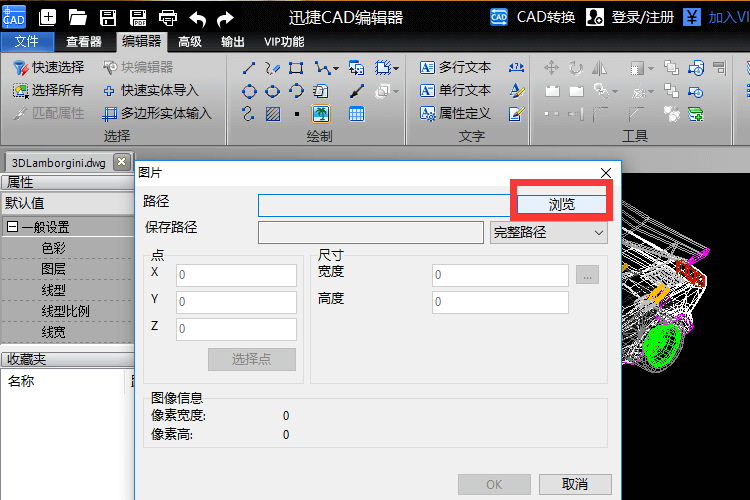
Task: Select the Arc drawing tool
Action: [x=296, y=91]
